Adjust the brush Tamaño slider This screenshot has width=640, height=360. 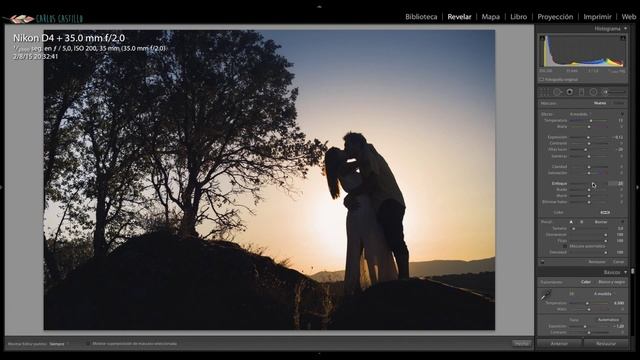589,229
